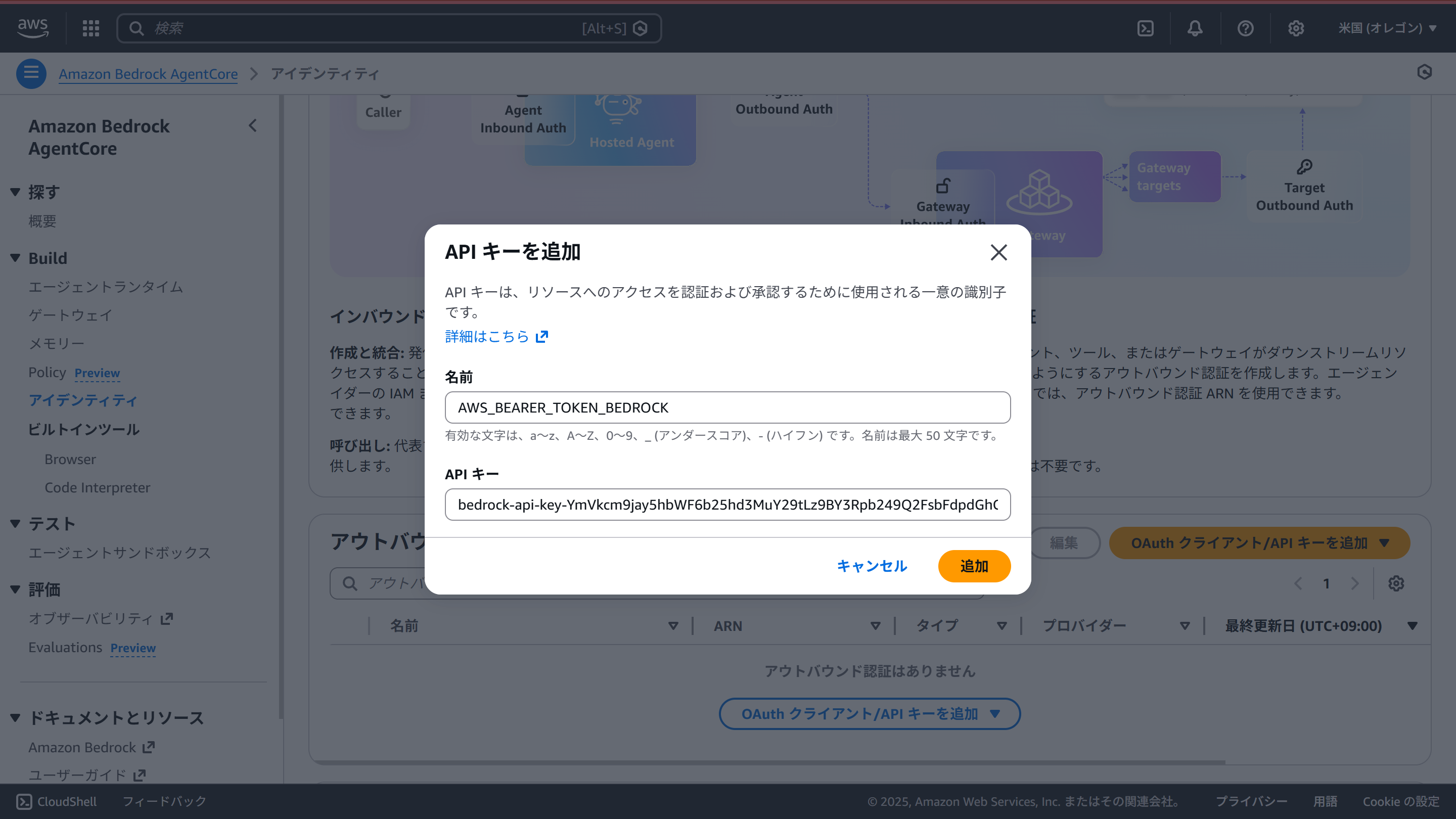Collapse the 評価 section
Image resolution: width=1456 pixels, height=819 pixels.
tap(15, 589)
